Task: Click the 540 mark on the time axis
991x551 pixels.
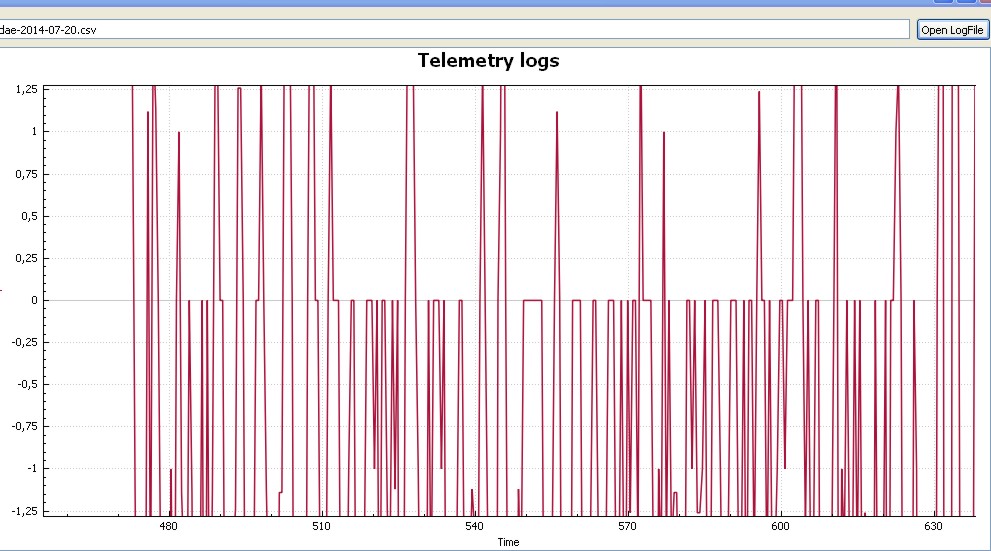Action: pyautogui.click(x=474, y=526)
